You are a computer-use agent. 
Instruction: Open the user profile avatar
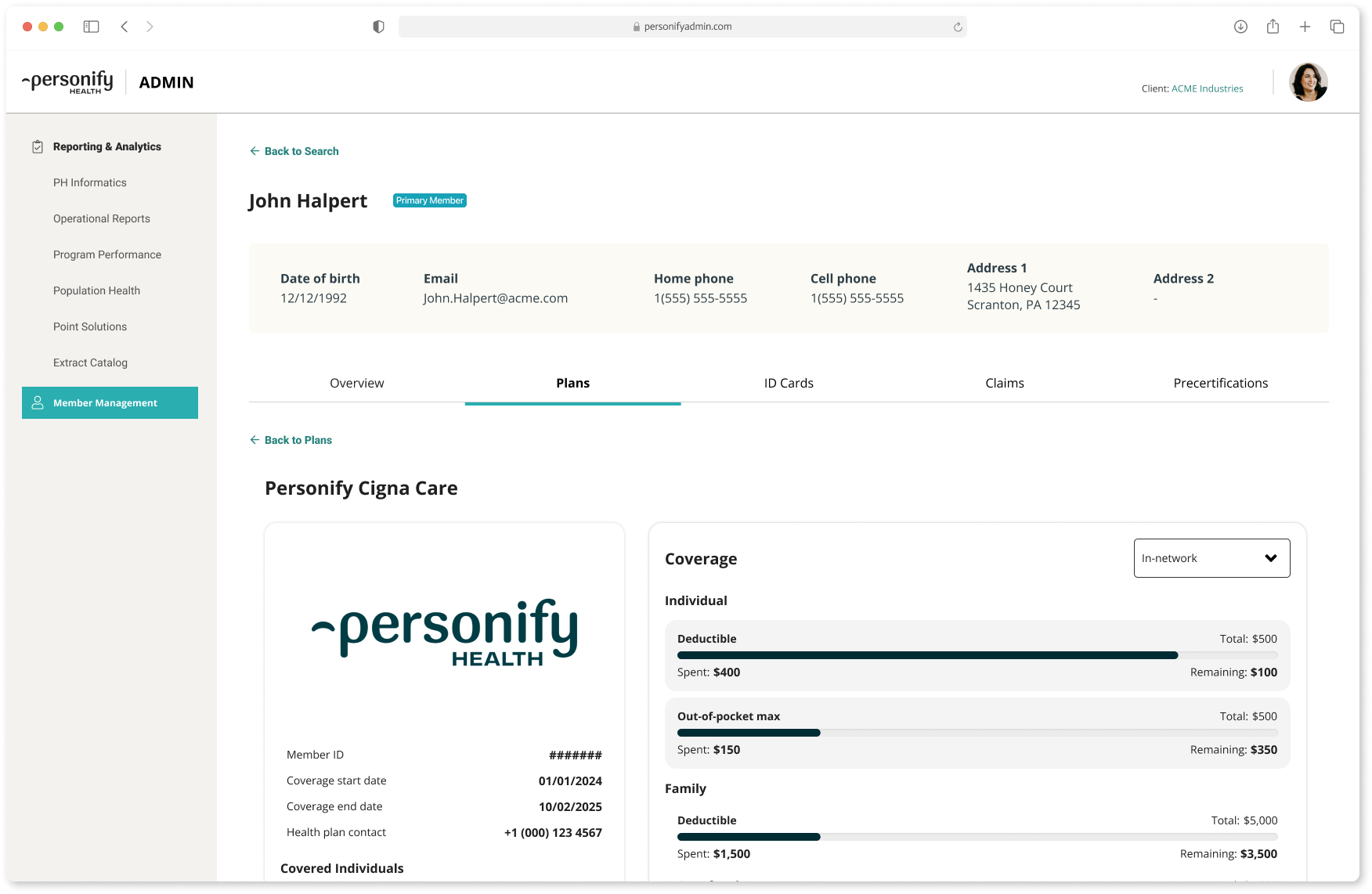[1308, 82]
